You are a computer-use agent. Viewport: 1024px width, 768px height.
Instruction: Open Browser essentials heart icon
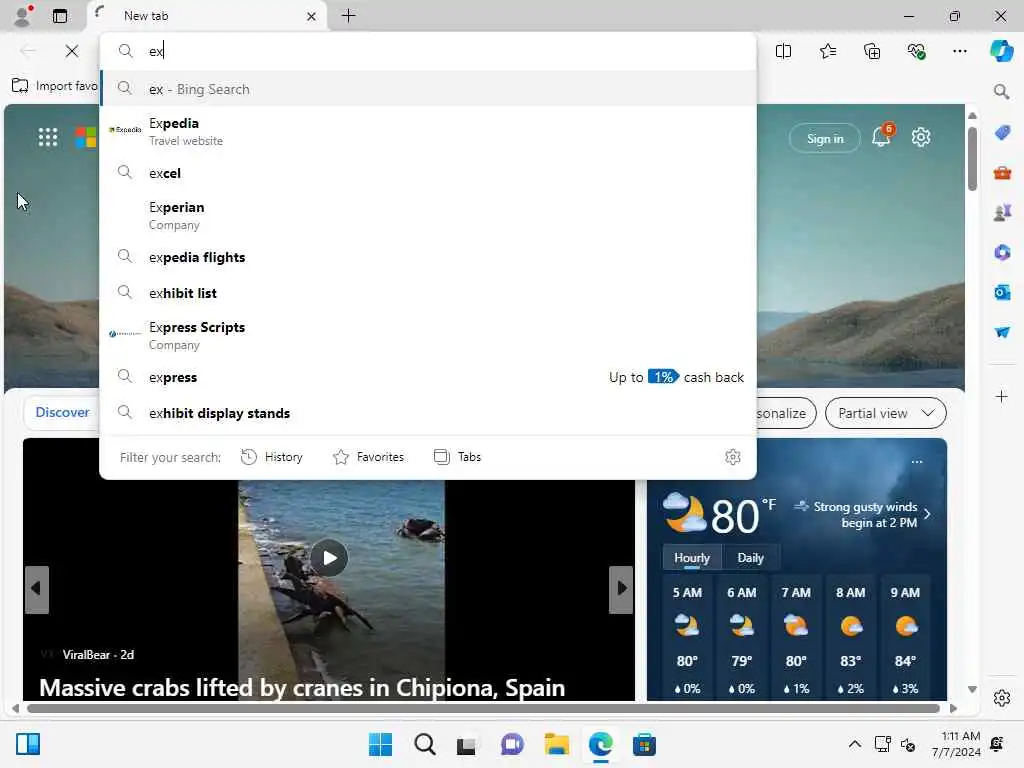(916, 51)
